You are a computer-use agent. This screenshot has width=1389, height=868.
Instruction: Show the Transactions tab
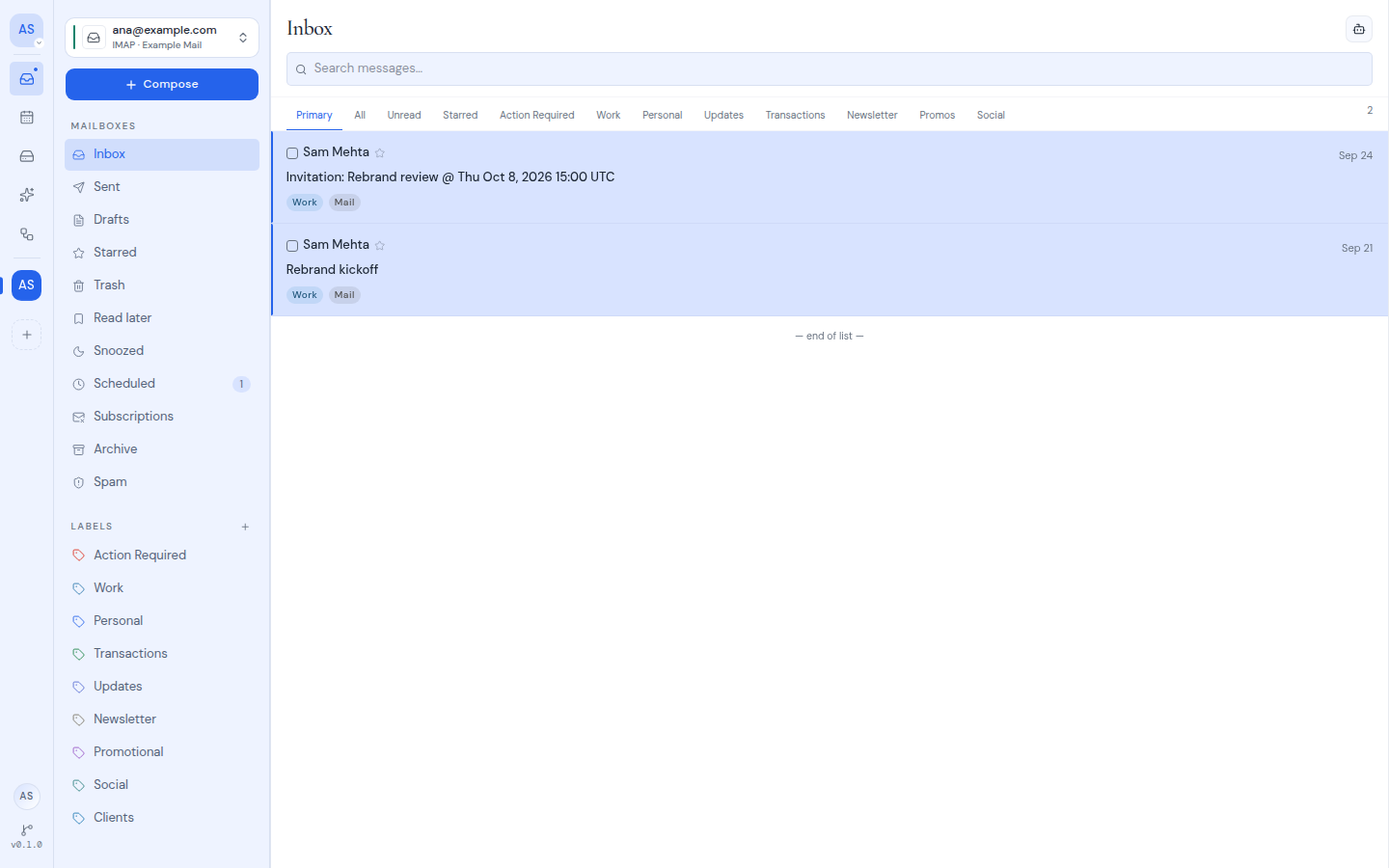(x=796, y=115)
